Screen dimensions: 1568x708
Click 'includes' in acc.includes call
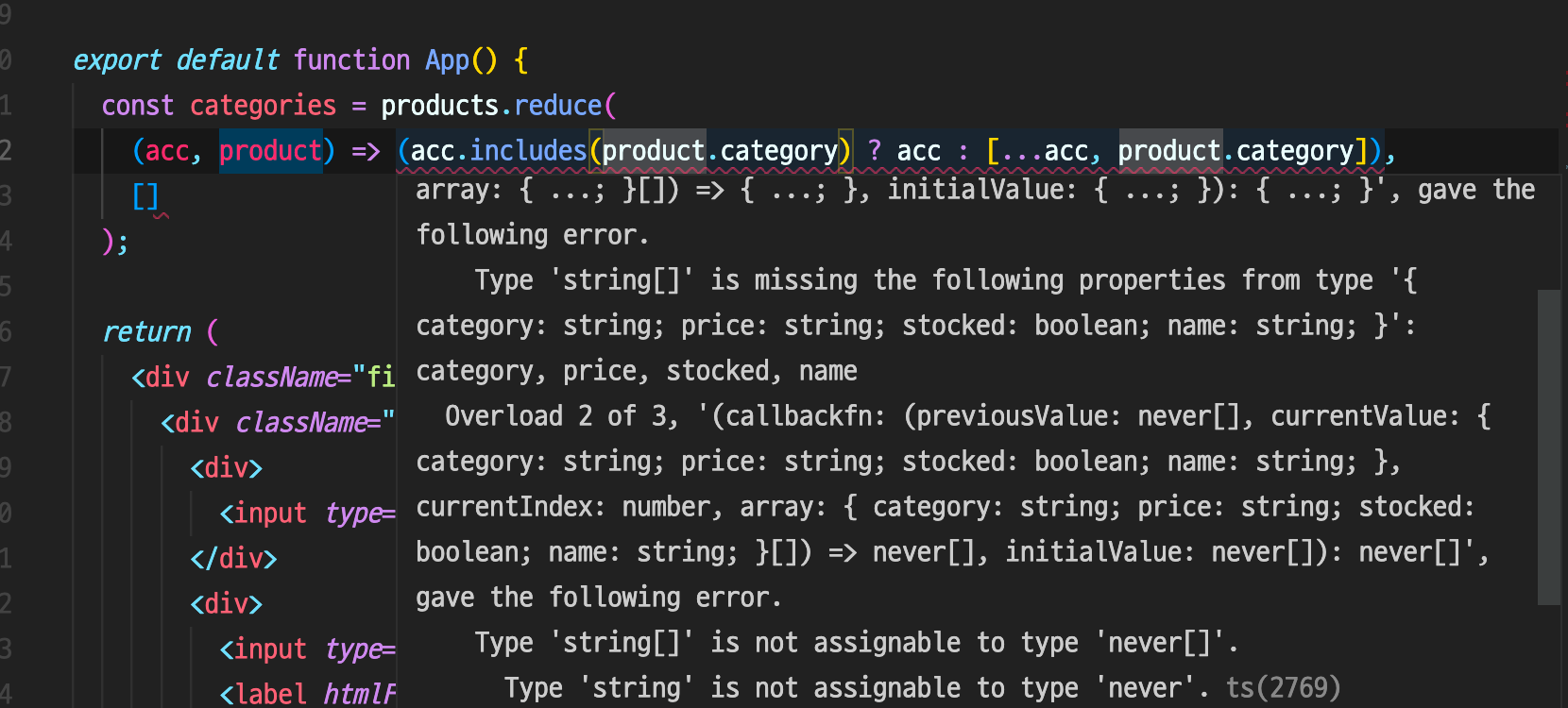pos(528,151)
